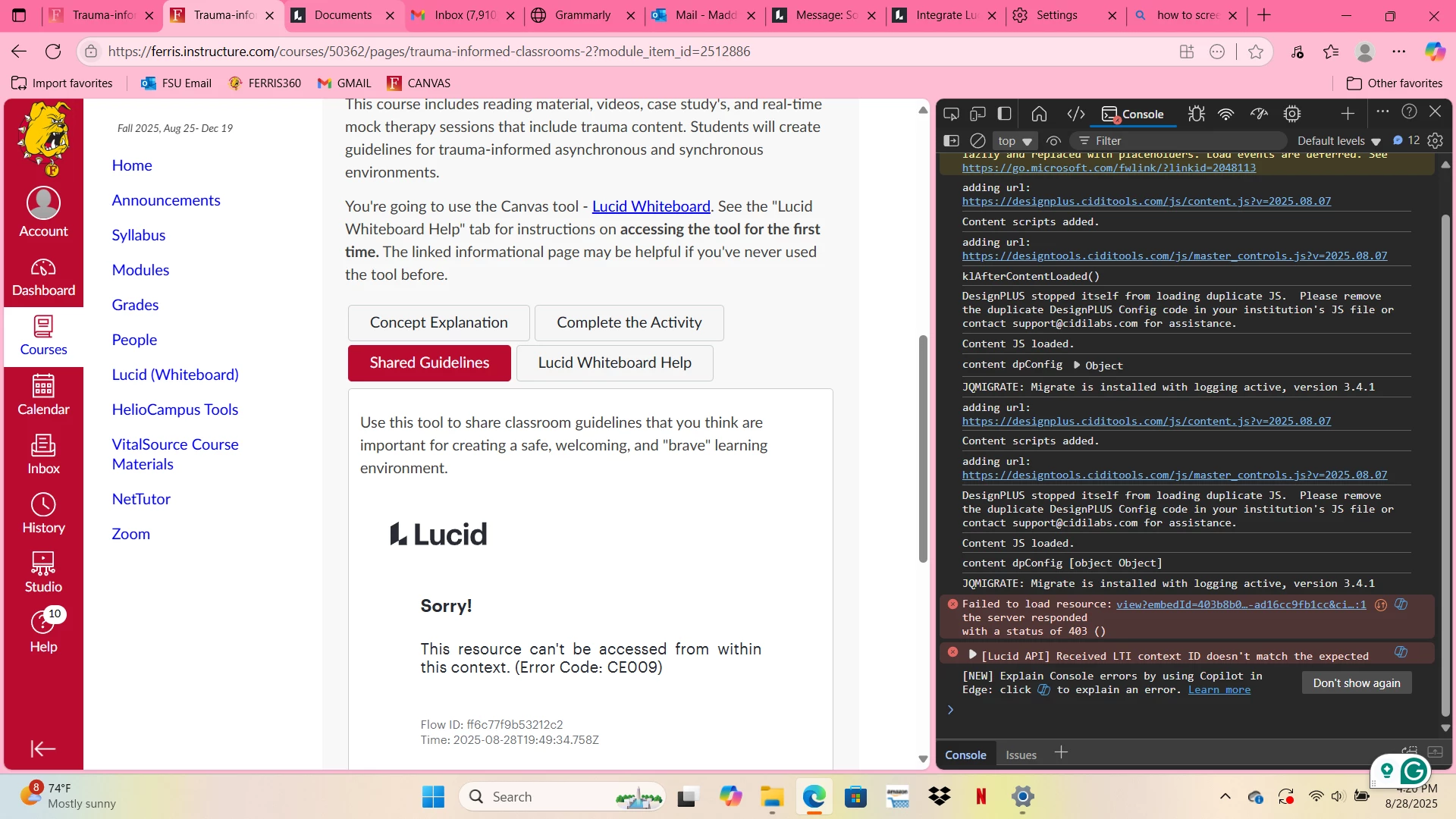Switch to the Issues drawer tab

(1021, 755)
